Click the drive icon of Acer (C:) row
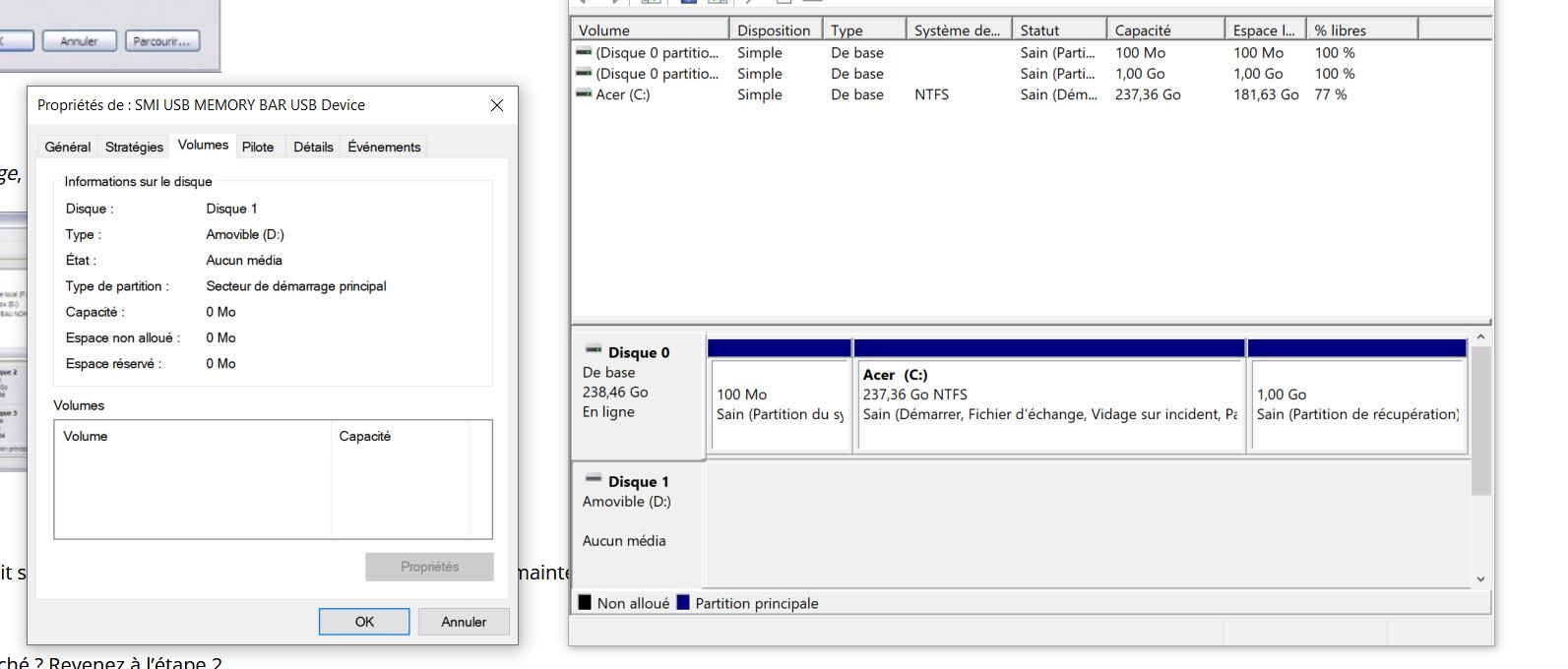Screen dimensions: 1568x669 584,94
